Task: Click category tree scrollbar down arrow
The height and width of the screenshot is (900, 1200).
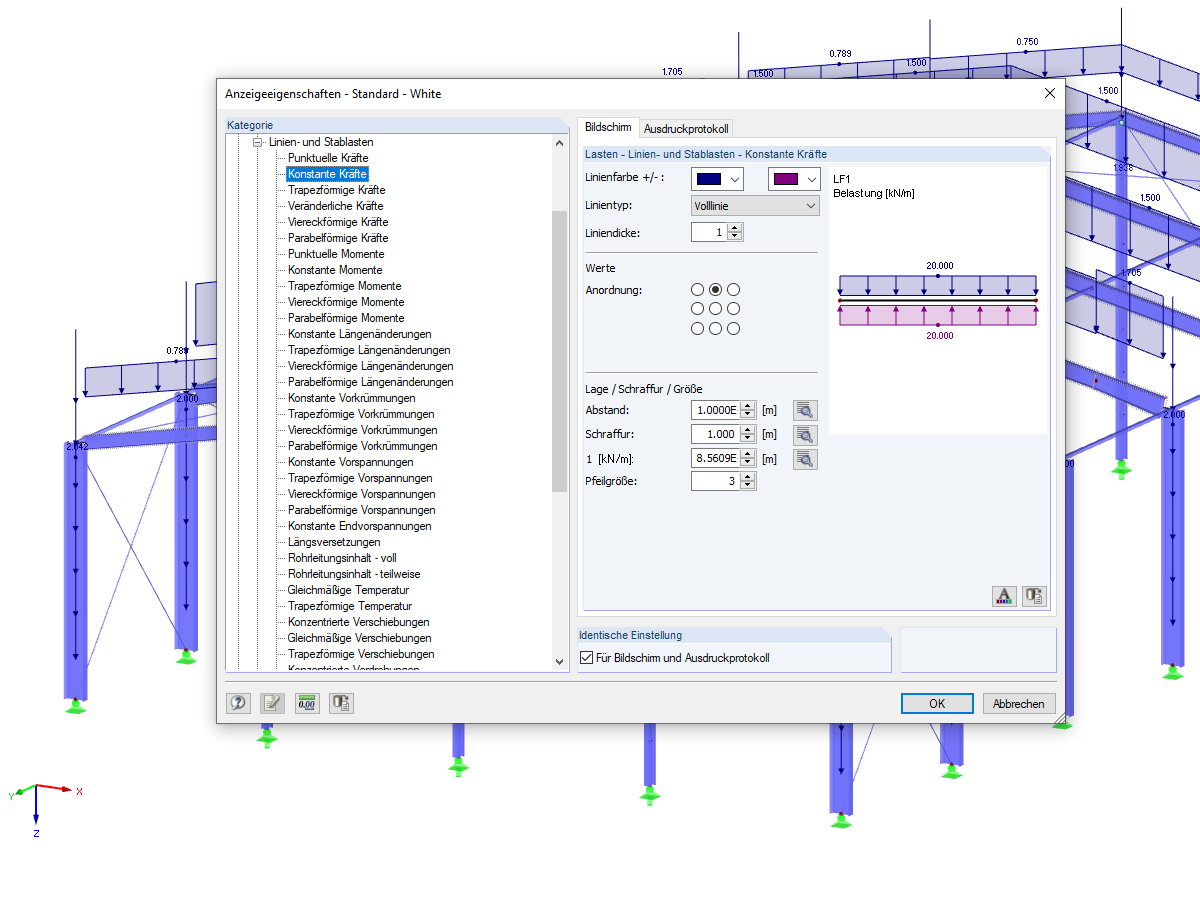Action: point(560,662)
